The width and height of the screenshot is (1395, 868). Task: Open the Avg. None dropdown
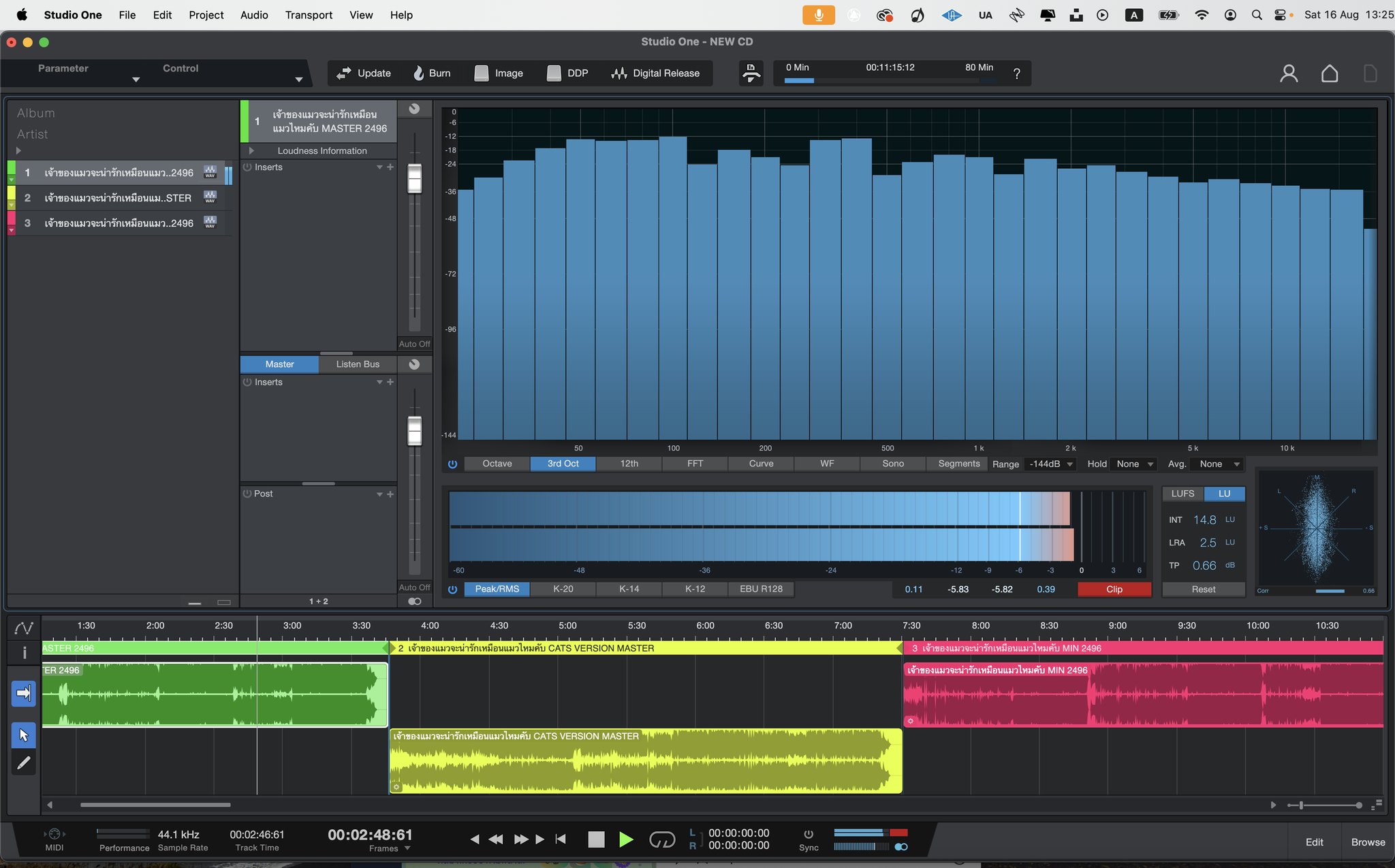point(1219,464)
